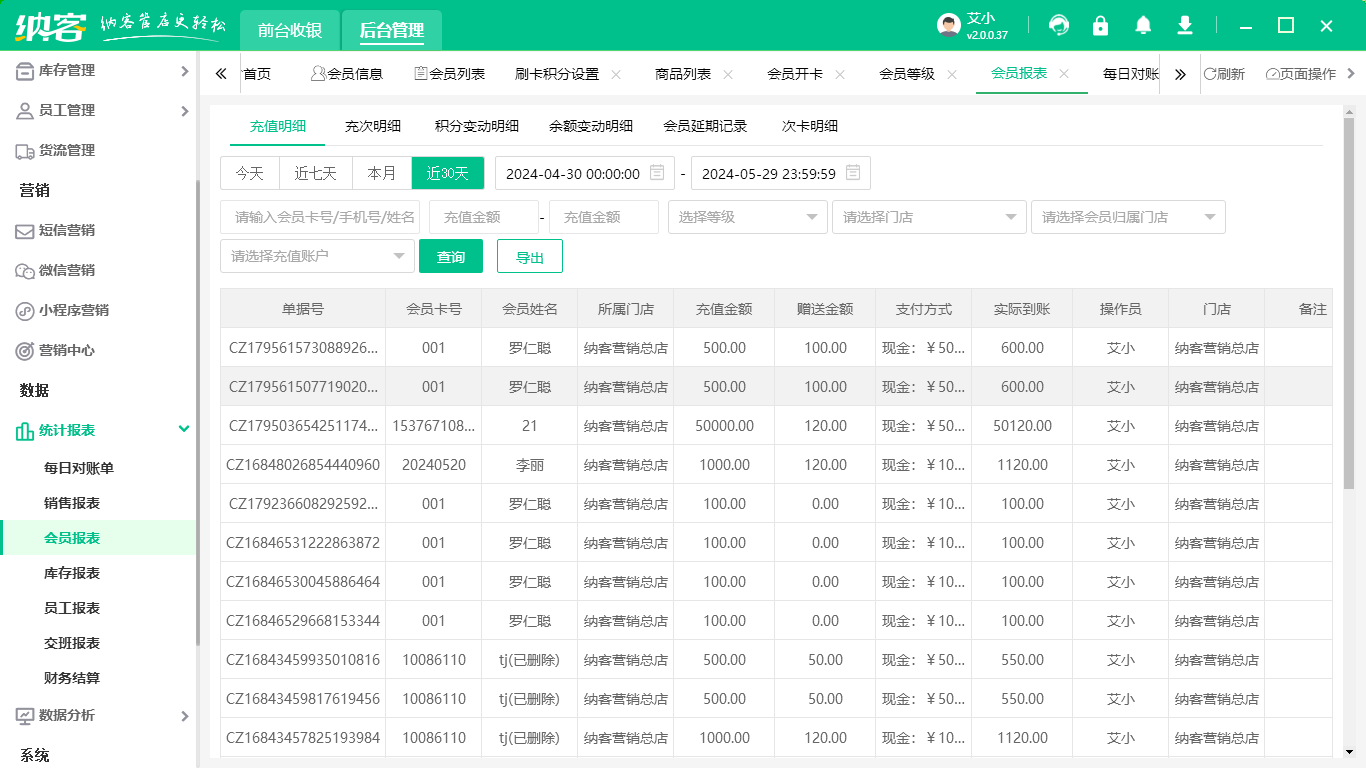This screenshot has width=1366, height=768.
Task: Open calendar picker for start date
Action: click(657, 173)
